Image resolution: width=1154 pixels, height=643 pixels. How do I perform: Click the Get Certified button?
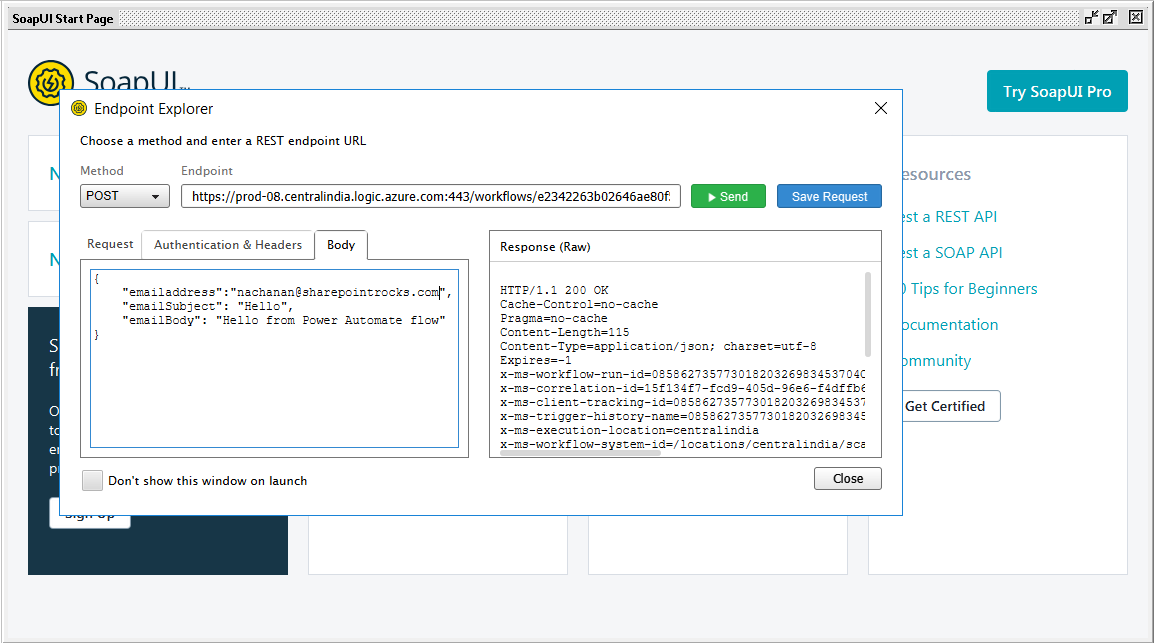[951, 406]
